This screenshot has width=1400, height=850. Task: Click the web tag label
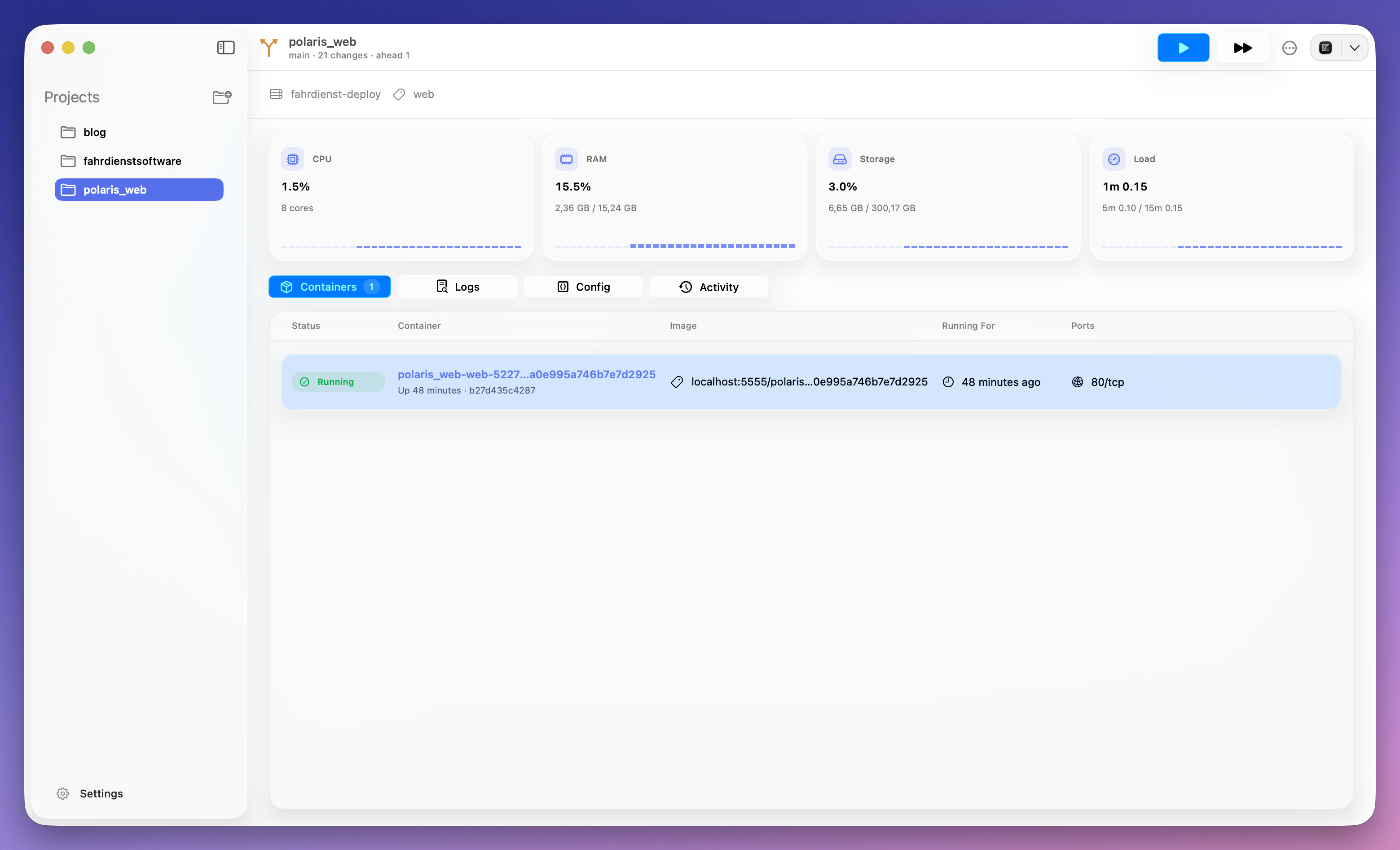(x=424, y=94)
